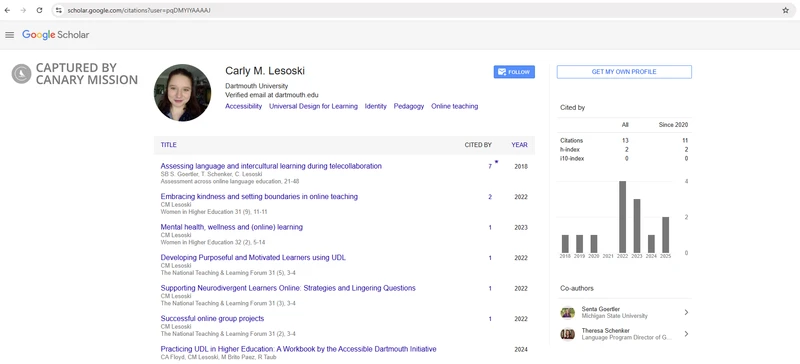Viewport: 800px width, 364px height.
Task: Open the Online teaching interest tag
Action: [x=455, y=106]
